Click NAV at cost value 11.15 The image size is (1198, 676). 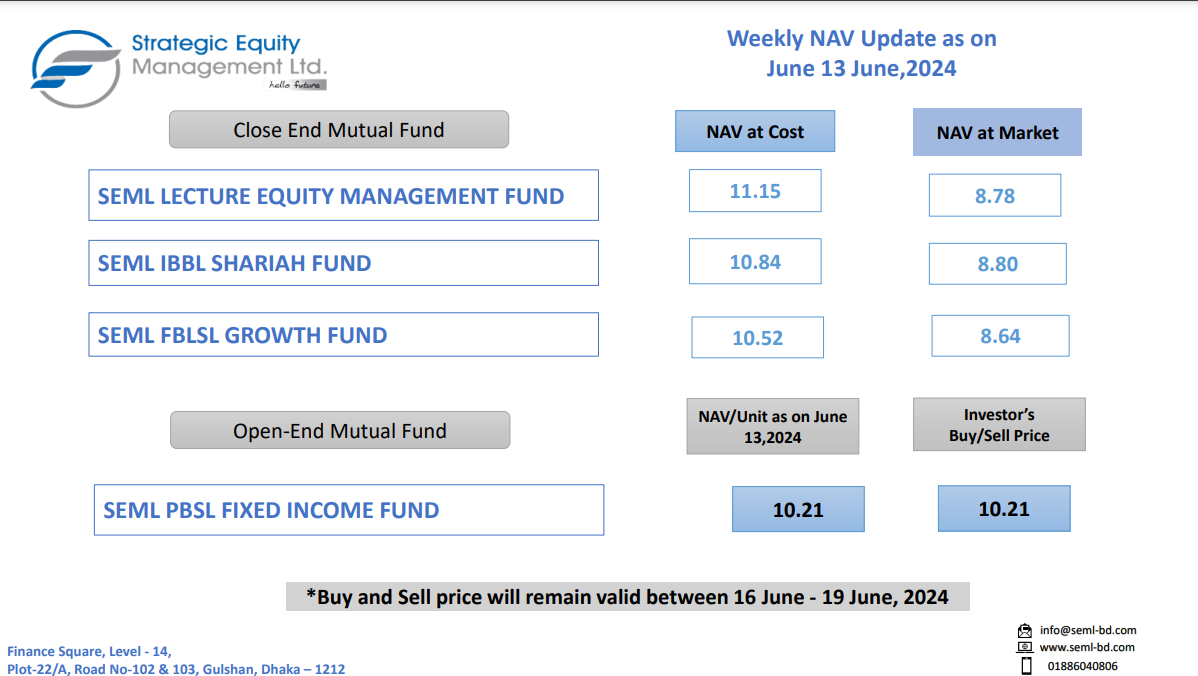click(755, 191)
